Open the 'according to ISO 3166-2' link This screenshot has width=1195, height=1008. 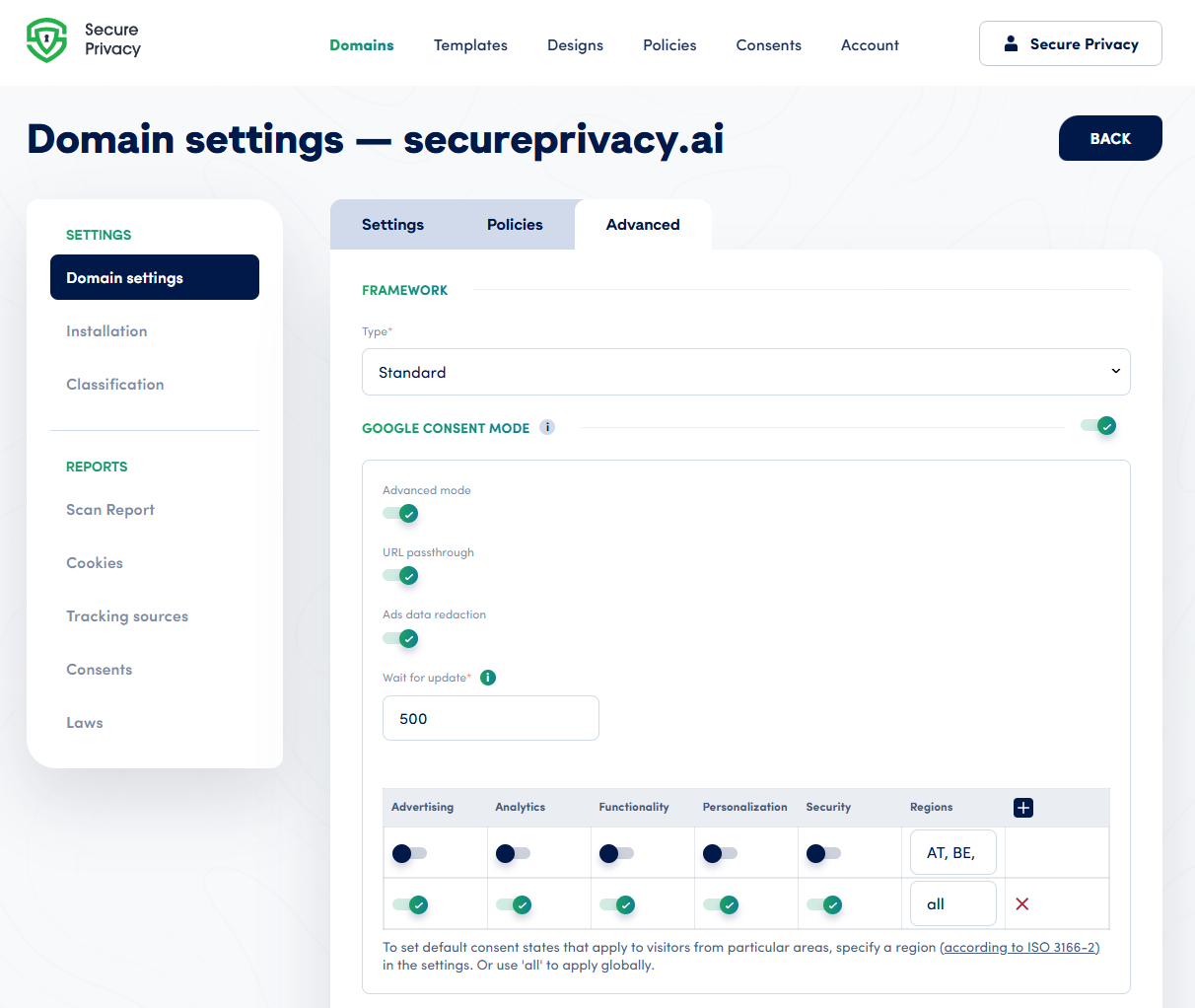(1019, 947)
